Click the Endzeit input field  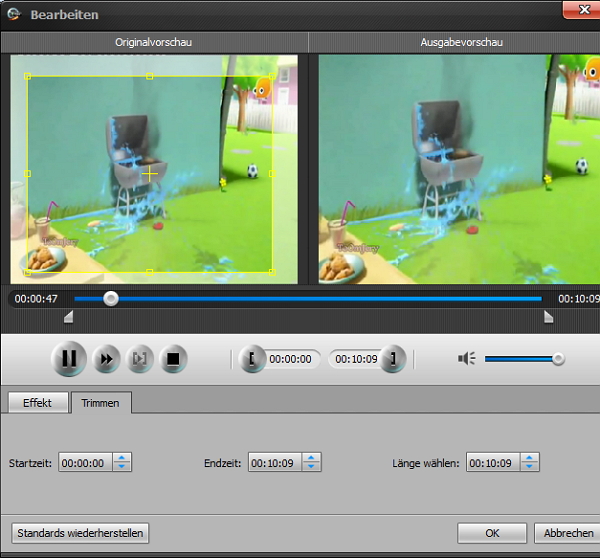point(275,462)
